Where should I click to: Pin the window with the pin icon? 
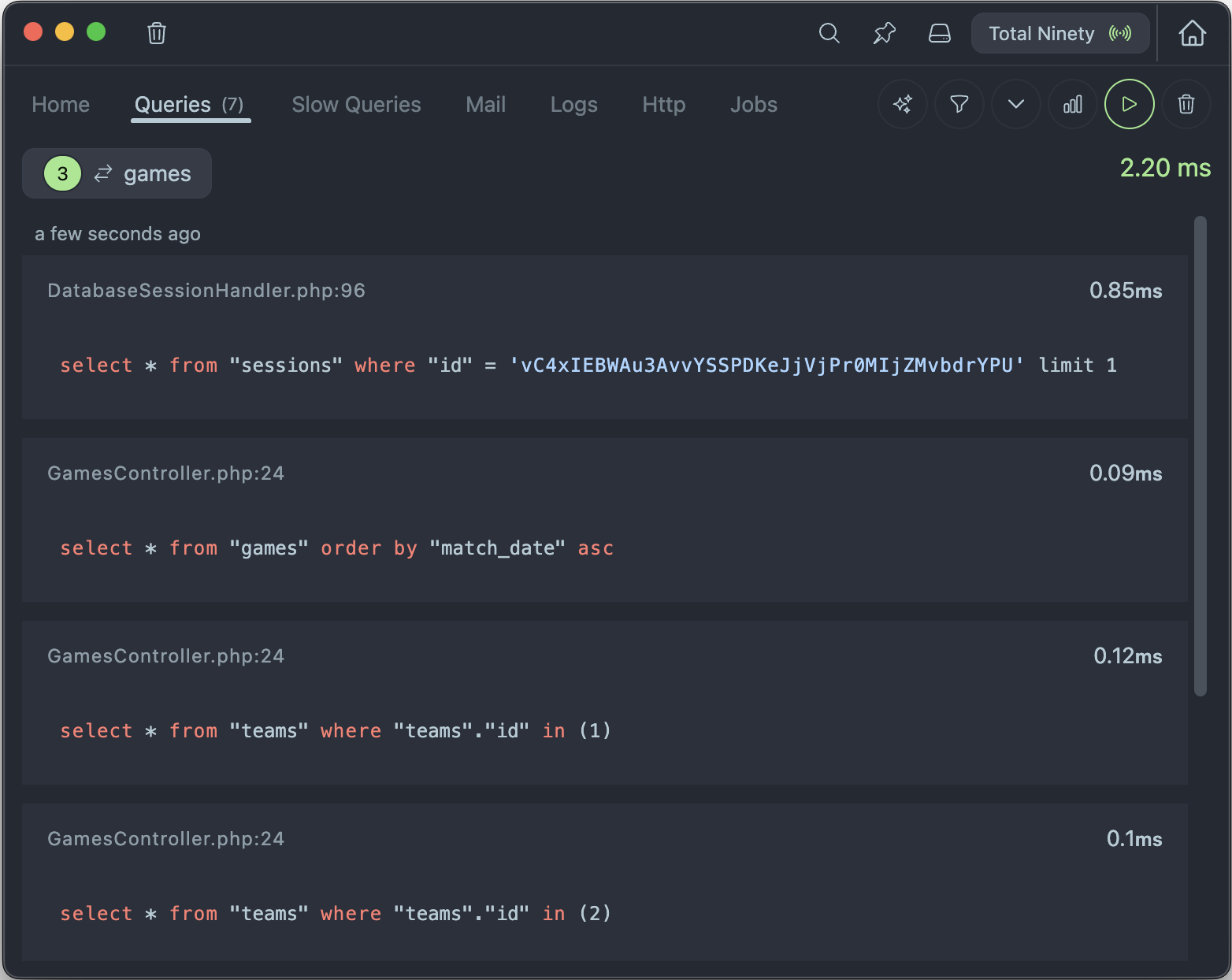(884, 33)
